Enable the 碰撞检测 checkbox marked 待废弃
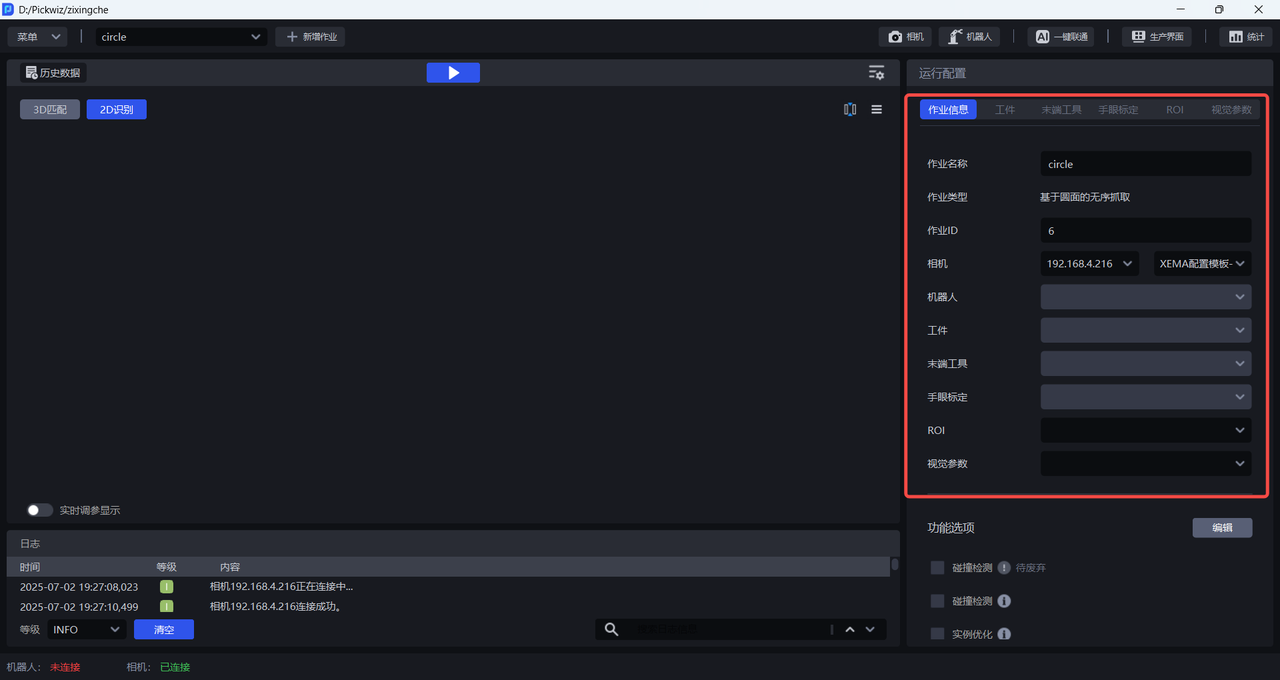The height and width of the screenshot is (680, 1280). coord(937,568)
